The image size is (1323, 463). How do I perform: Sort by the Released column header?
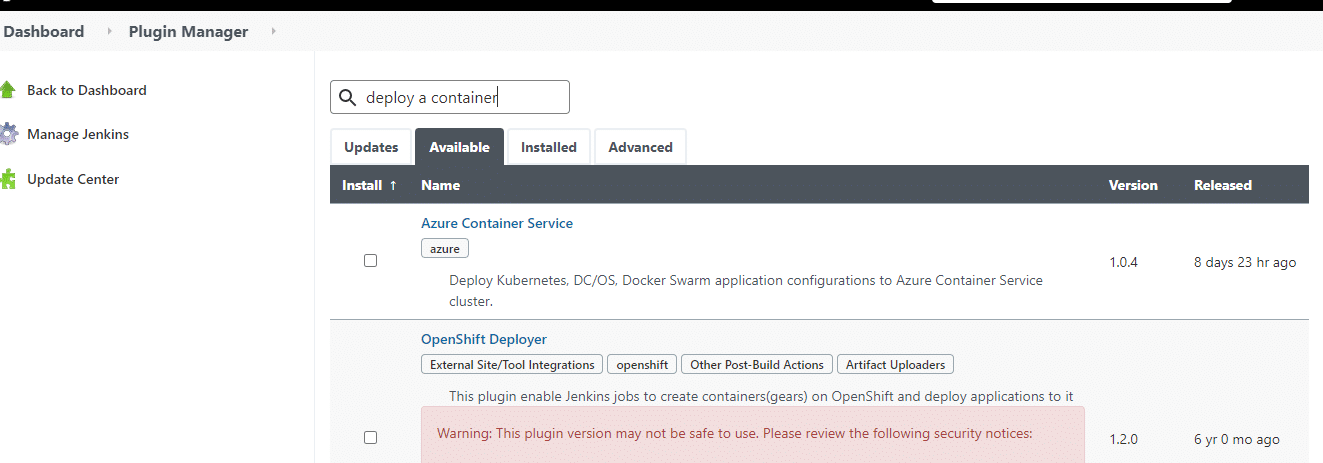(1223, 185)
